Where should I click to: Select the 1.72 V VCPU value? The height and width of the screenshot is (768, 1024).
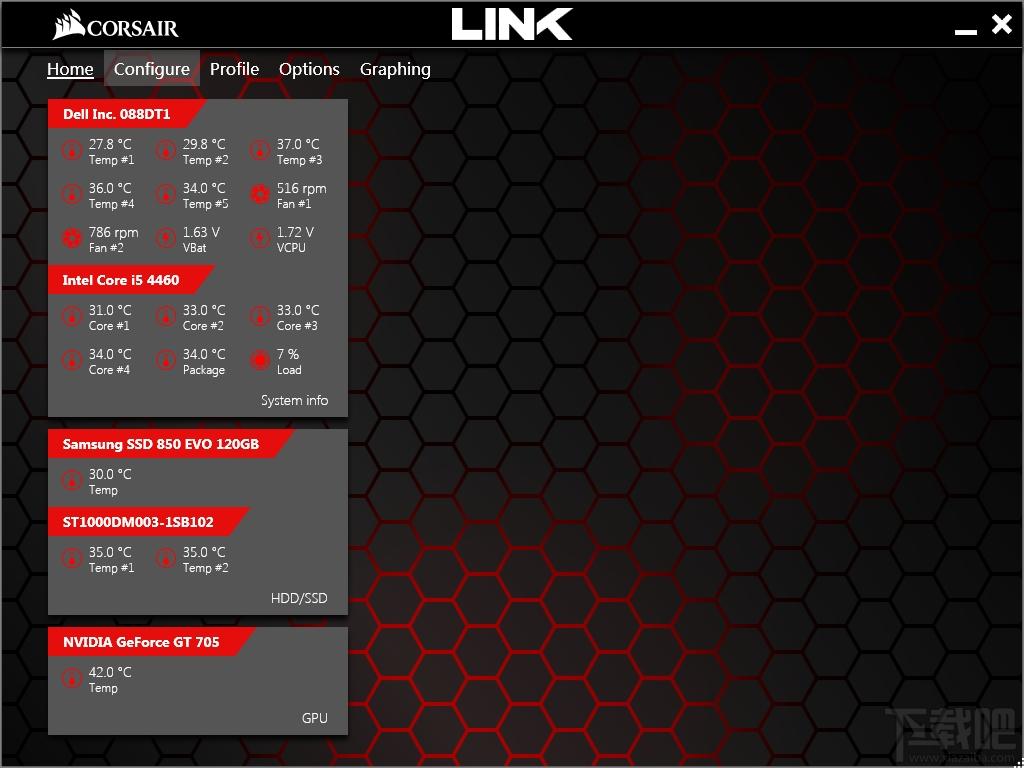tap(295, 232)
